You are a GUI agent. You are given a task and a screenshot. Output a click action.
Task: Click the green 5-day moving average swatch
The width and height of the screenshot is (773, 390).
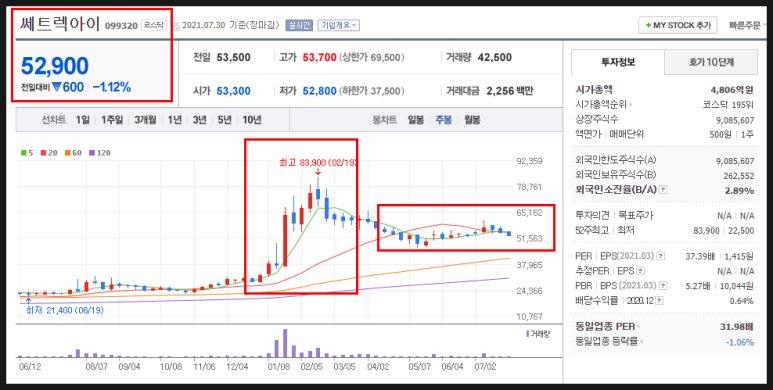point(23,153)
